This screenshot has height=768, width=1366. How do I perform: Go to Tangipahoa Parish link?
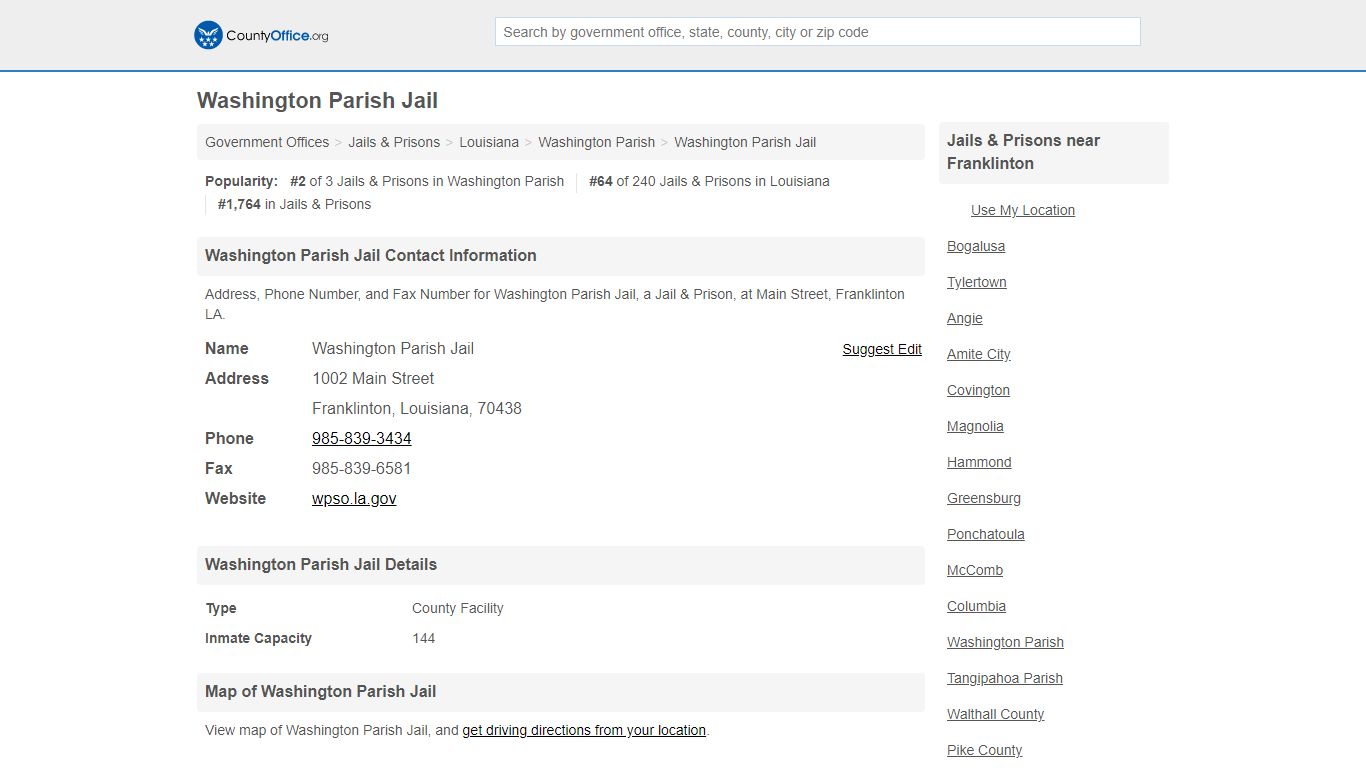pos(1005,678)
